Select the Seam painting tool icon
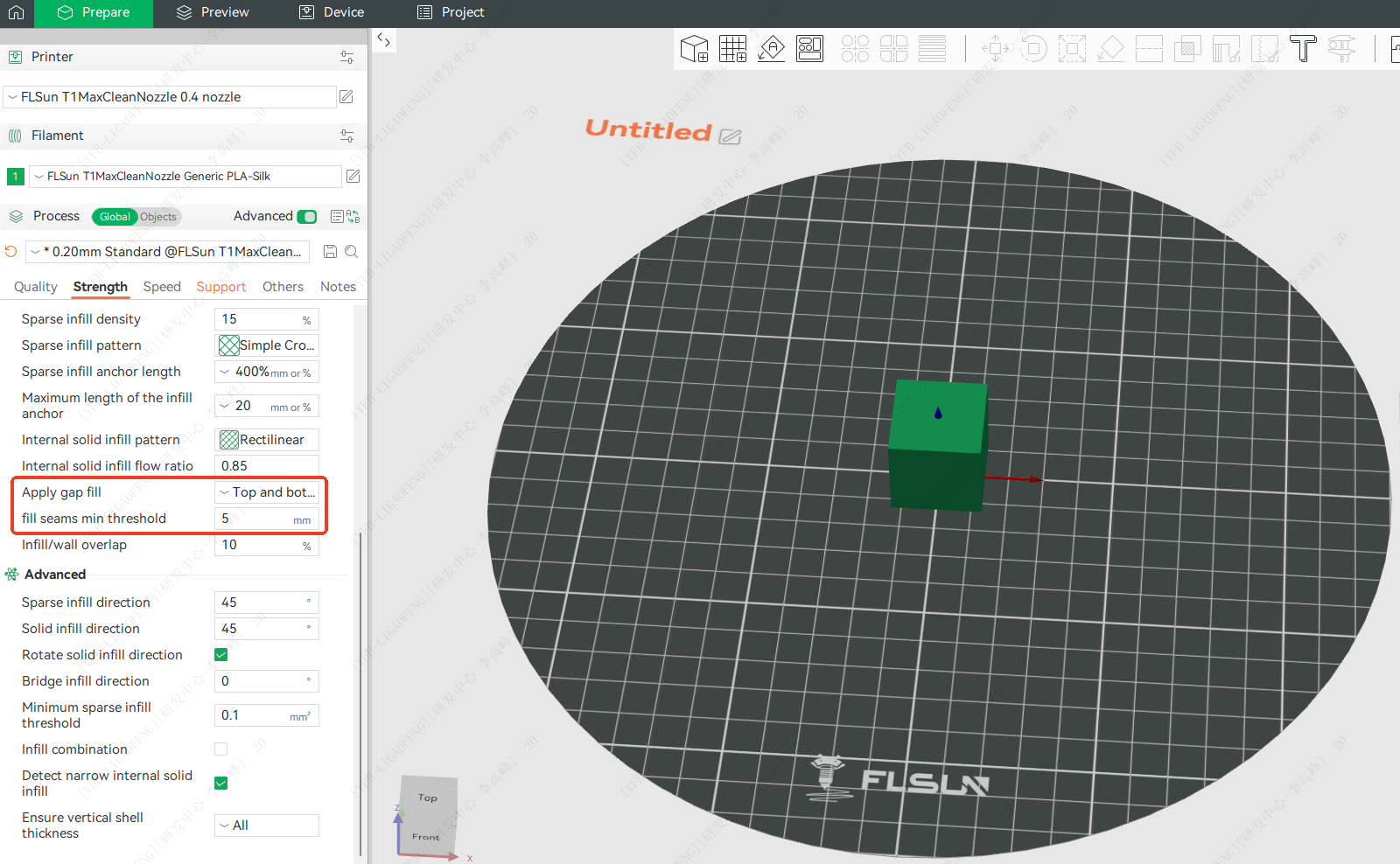1400x864 pixels. [1264, 48]
